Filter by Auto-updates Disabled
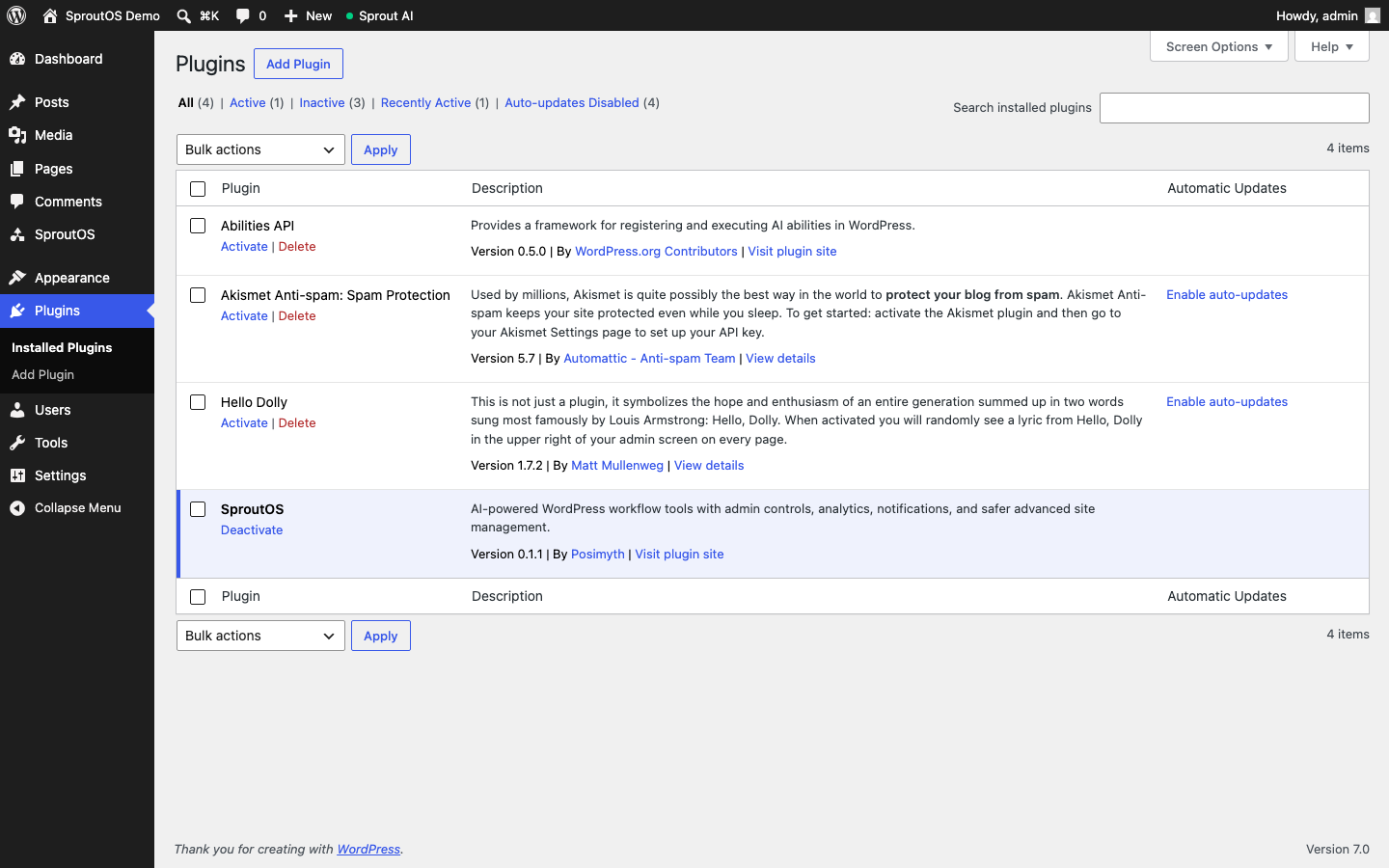Viewport: 1389px width, 868px height. (x=572, y=102)
